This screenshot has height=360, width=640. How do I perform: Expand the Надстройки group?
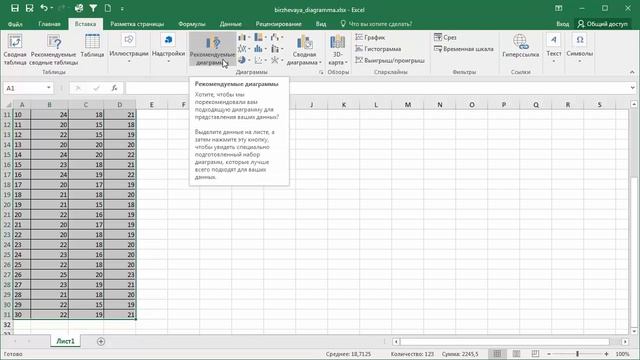click(168, 48)
